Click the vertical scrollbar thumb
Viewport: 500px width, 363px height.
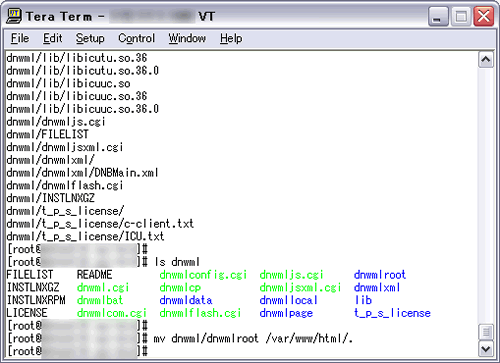(486, 332)
